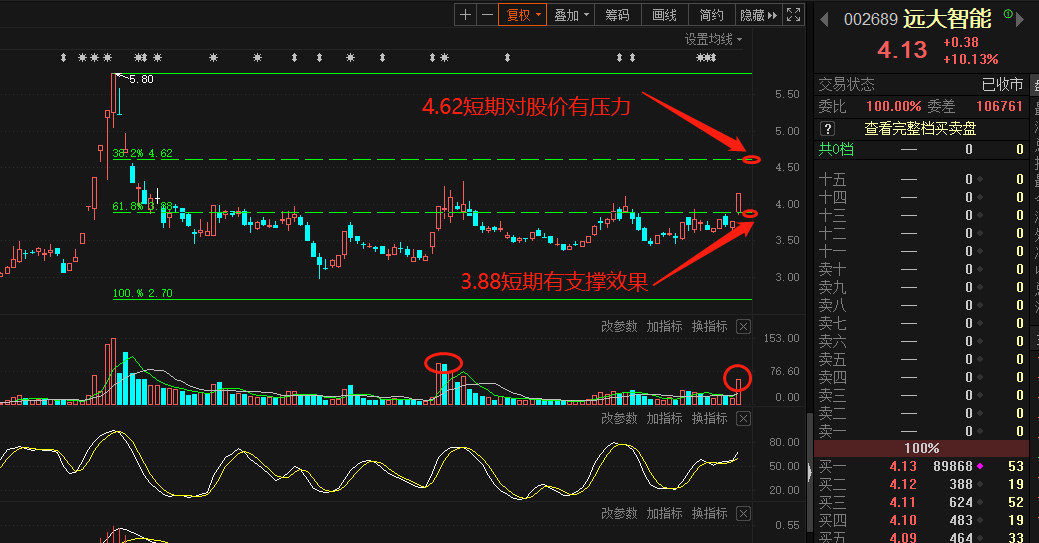The height and width of the screenshot is (543, 1039).
Task: Click 加指标 on bottom indicator panel
Action: 665,513
